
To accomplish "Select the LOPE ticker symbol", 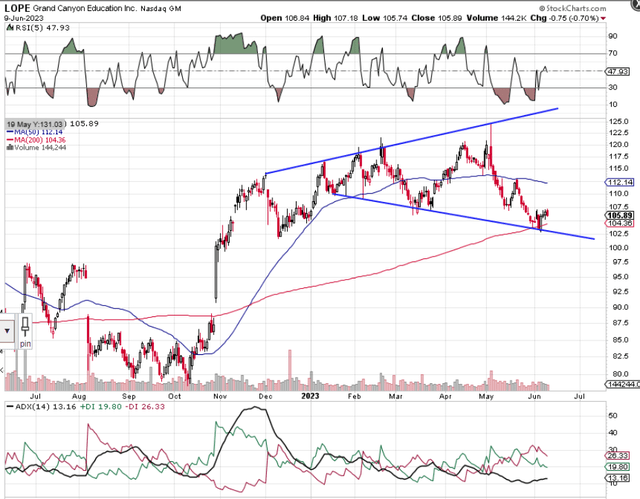I will coord(17,8).
